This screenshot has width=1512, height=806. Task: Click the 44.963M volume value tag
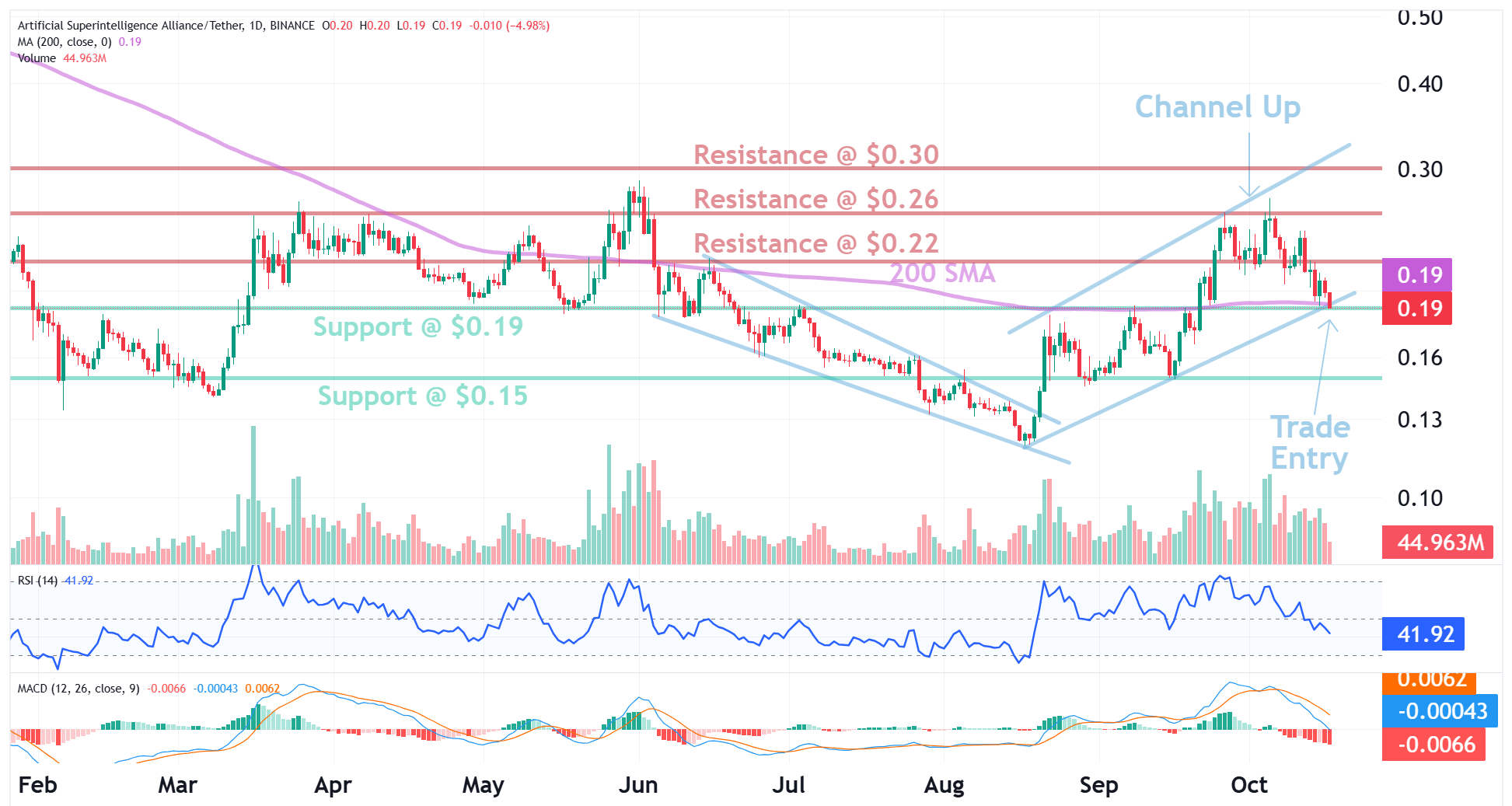point(1437,542)
